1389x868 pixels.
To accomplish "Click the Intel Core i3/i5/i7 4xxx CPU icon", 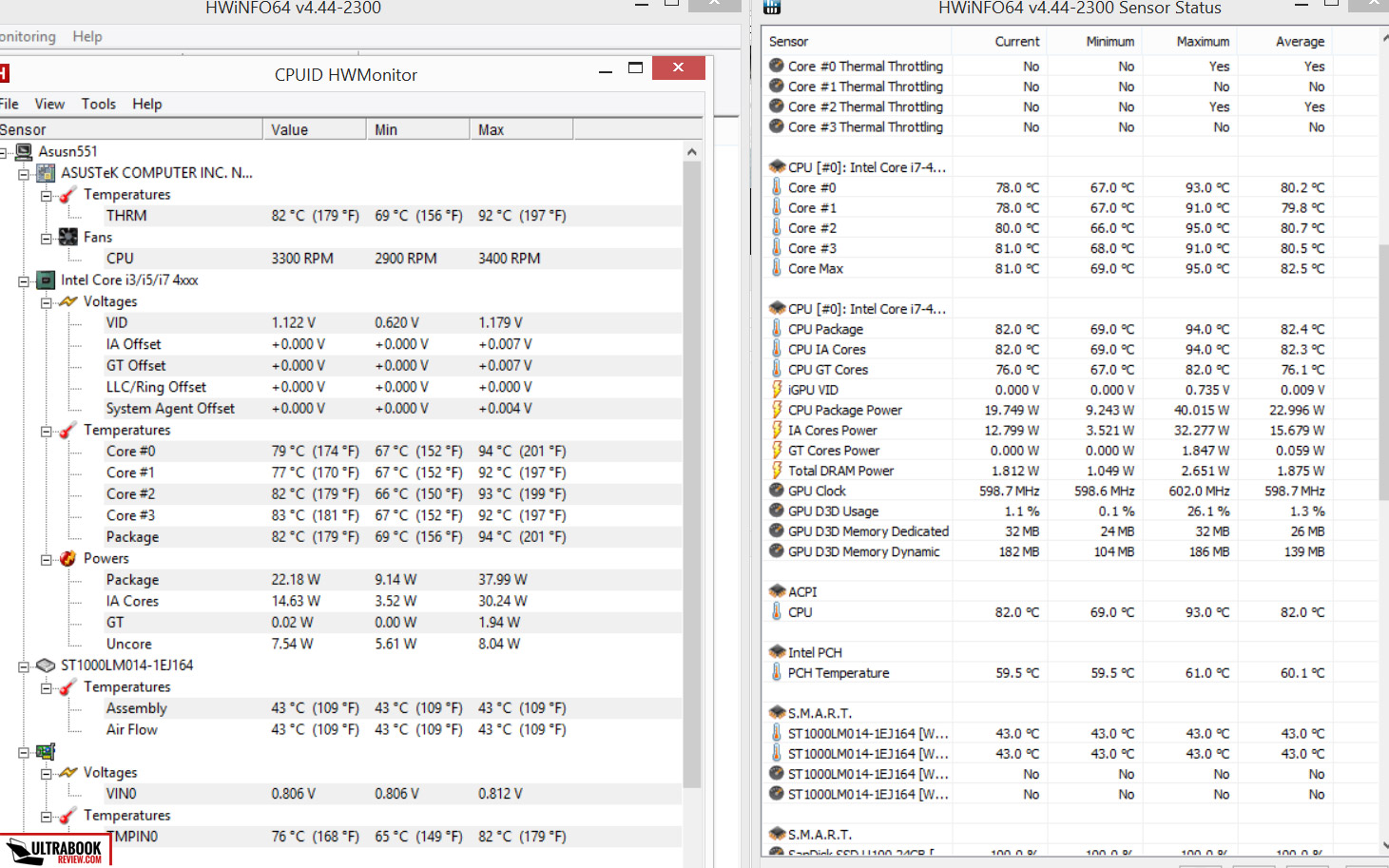I will click(46, 280).
